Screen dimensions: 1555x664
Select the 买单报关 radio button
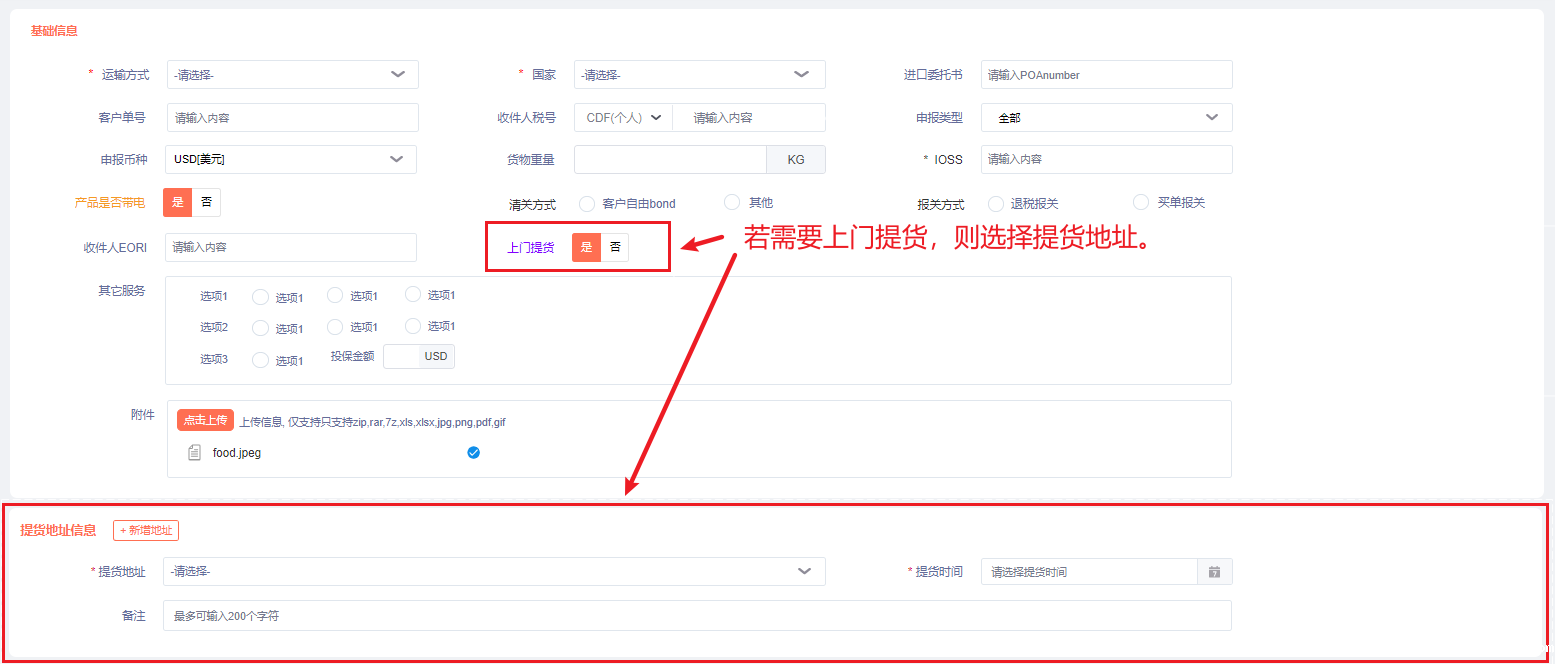1141,202
